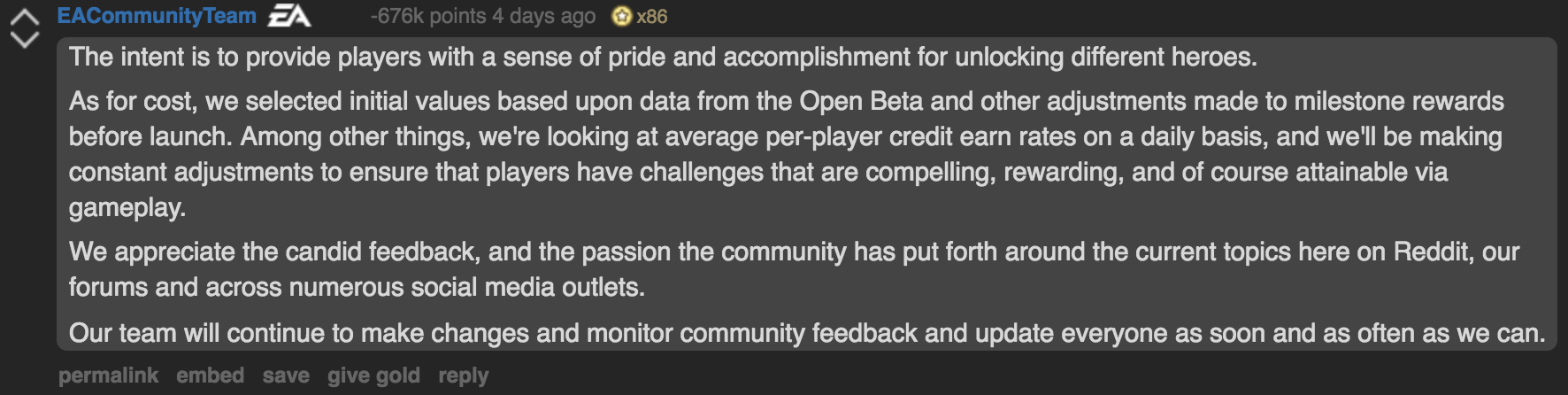1568x395 pixels.
Task: Give gold to this comment
Action: tap(373, 376)
